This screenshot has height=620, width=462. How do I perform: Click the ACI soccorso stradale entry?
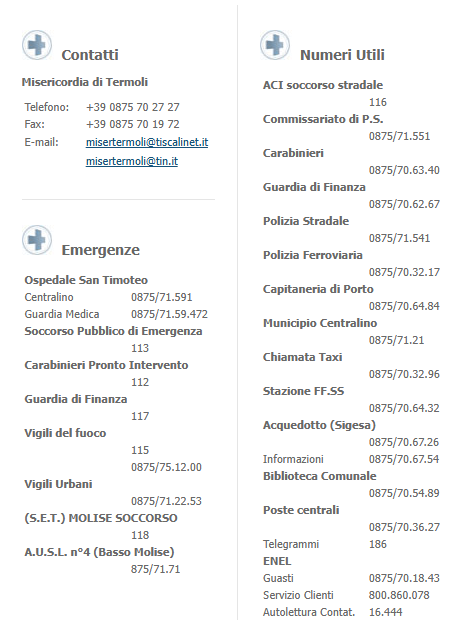click(x=323, y=85)
